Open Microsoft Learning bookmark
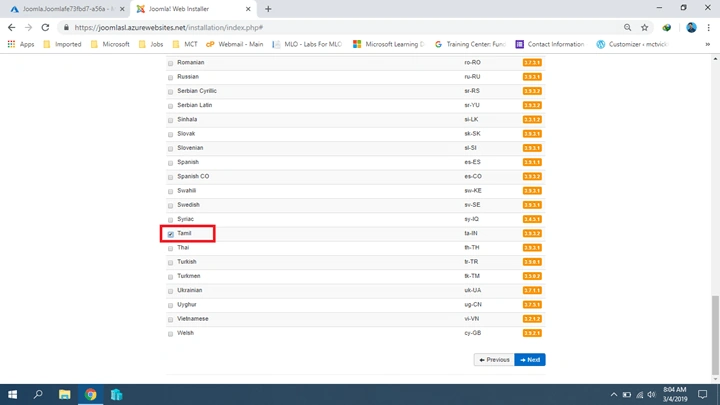The image size is (720, 405). click(x=389, y=44)
